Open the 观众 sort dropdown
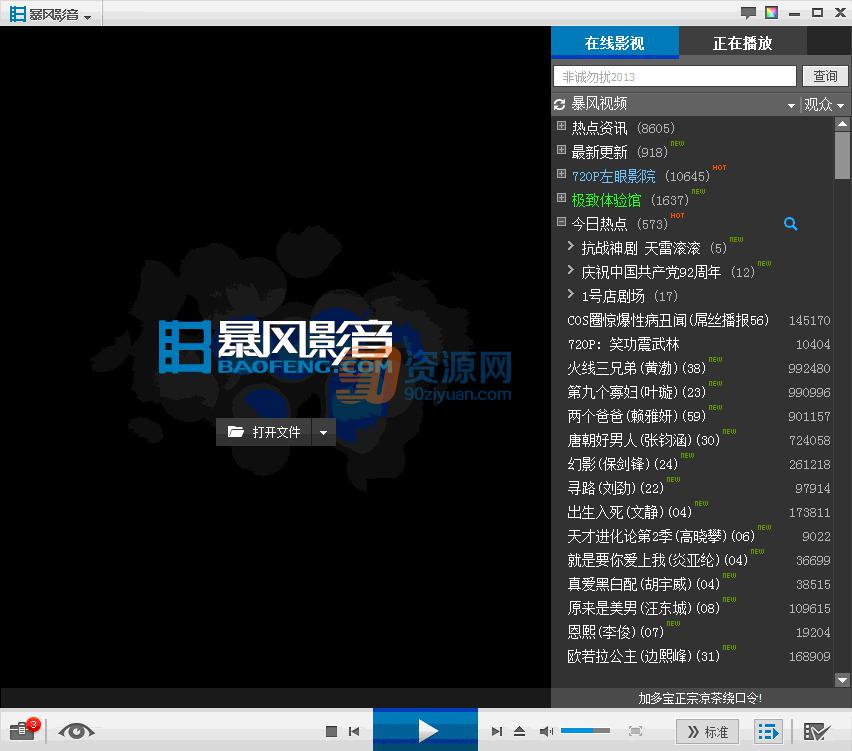 click(824, 104)
